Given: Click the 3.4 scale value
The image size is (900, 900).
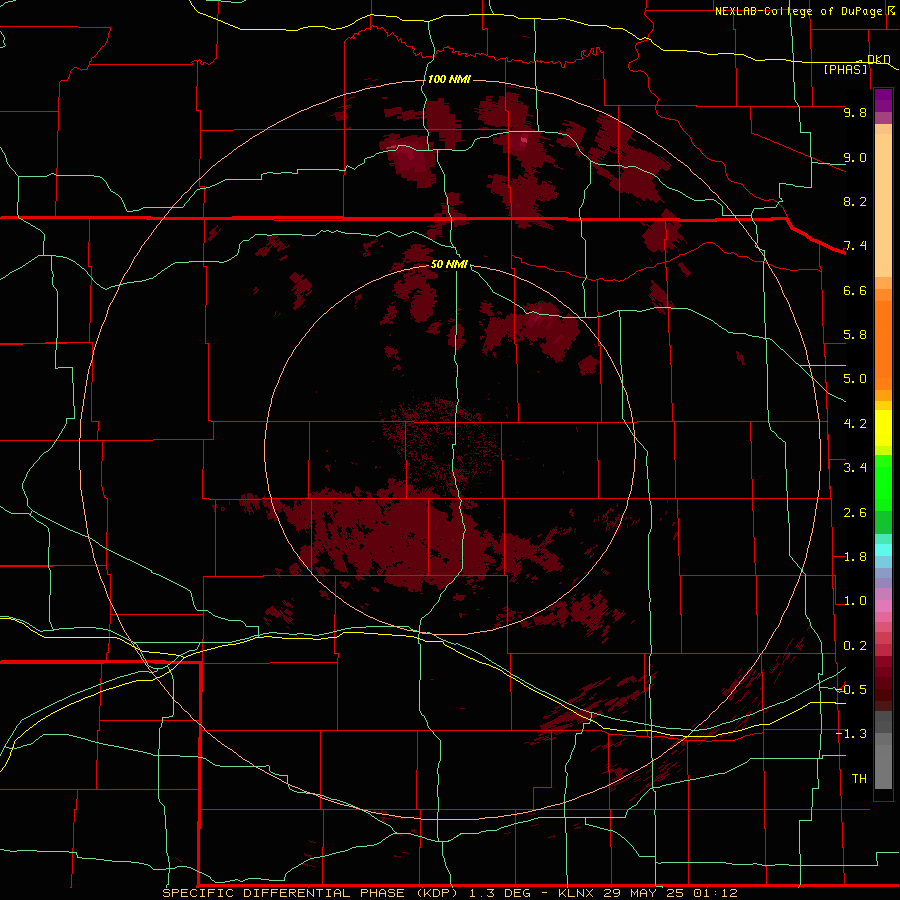Looking at the screenshot, I should tap(855, 468).
